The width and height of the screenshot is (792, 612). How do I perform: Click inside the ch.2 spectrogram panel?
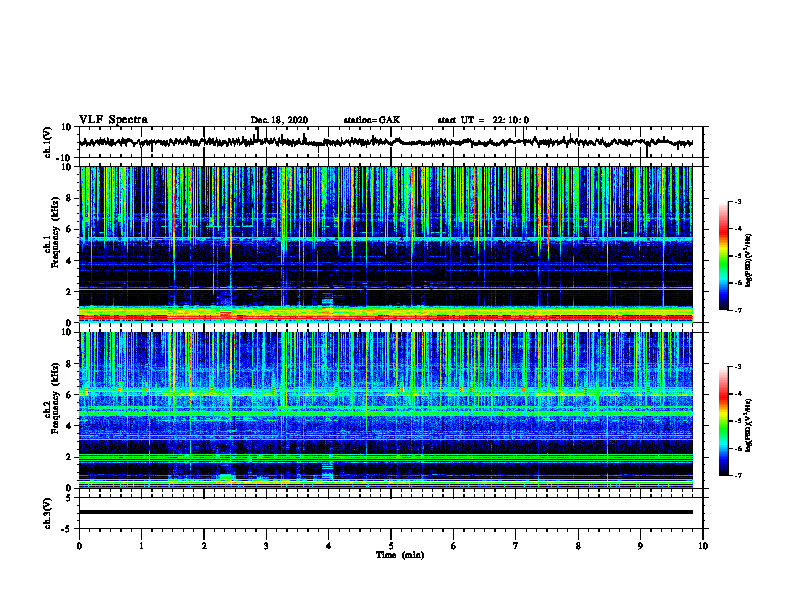[385, 410]
